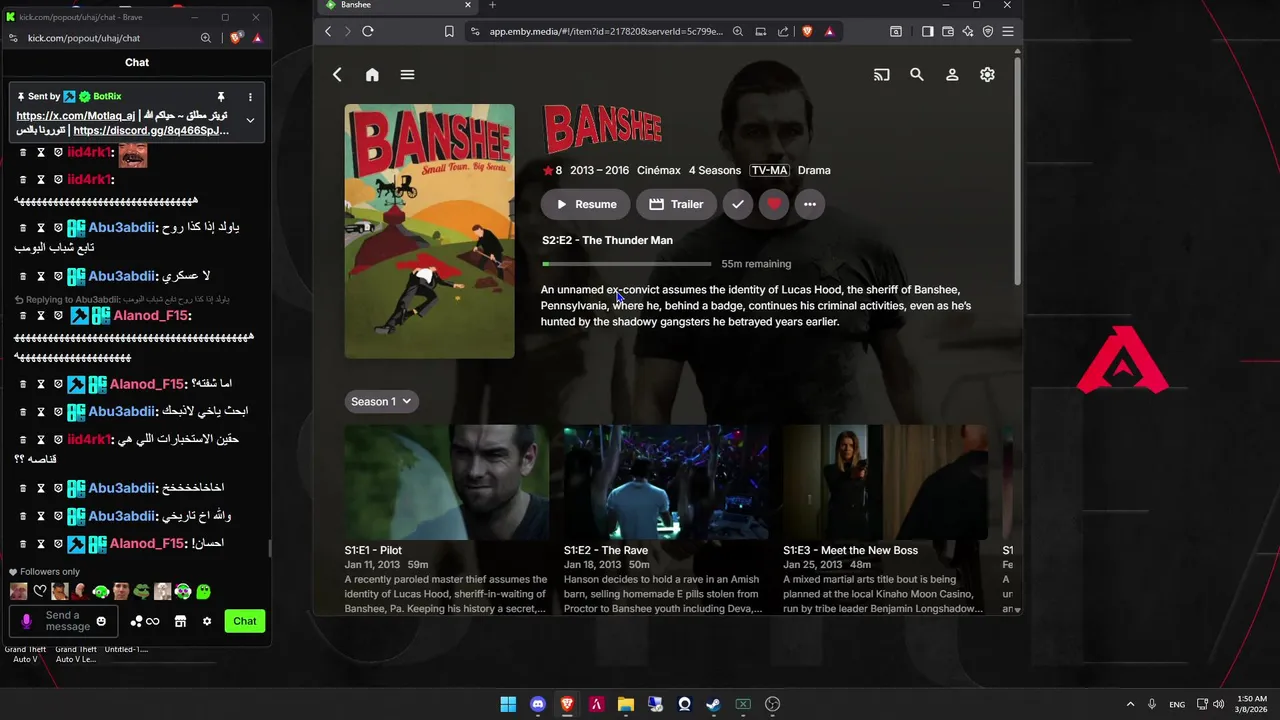The image size is (1280, 720).
Task: Click the browser back arrow in Emby window
Action: coord(328,32)
